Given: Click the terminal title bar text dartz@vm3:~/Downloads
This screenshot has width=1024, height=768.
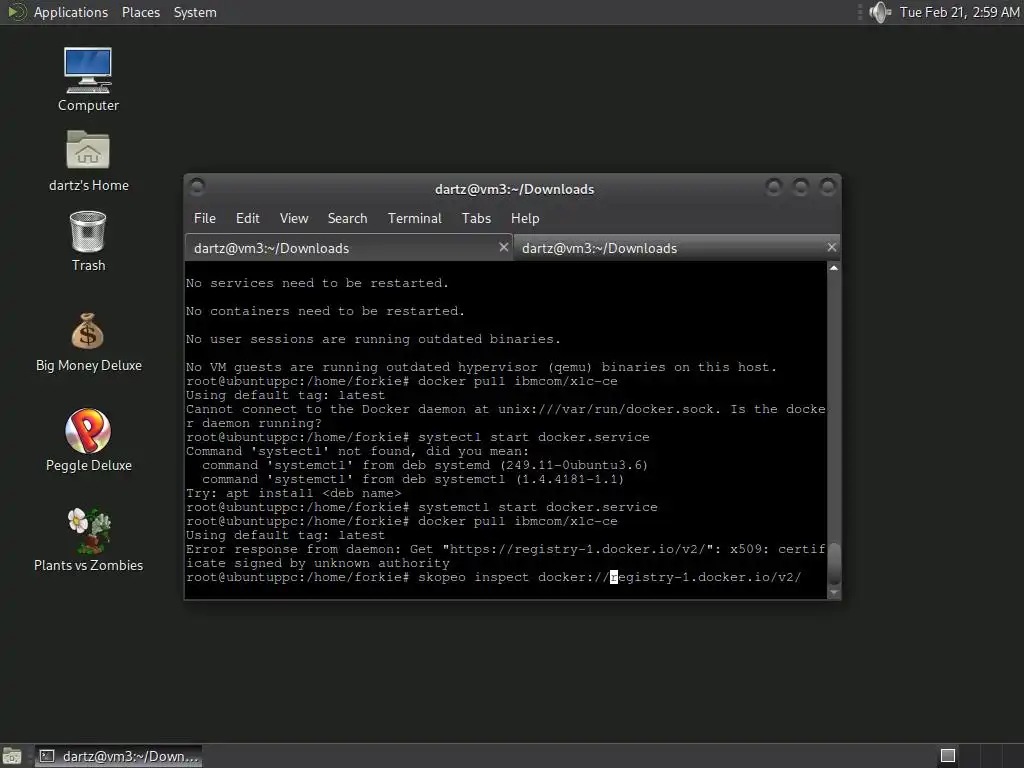Looking at the screenshot, I should tap(515, 189).
